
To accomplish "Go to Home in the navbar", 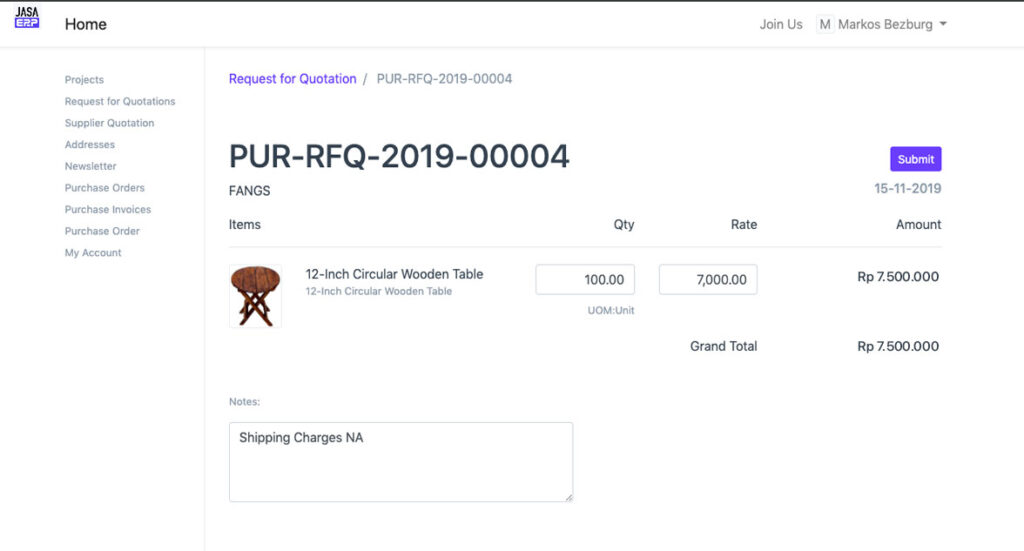I will click(85, 24).
